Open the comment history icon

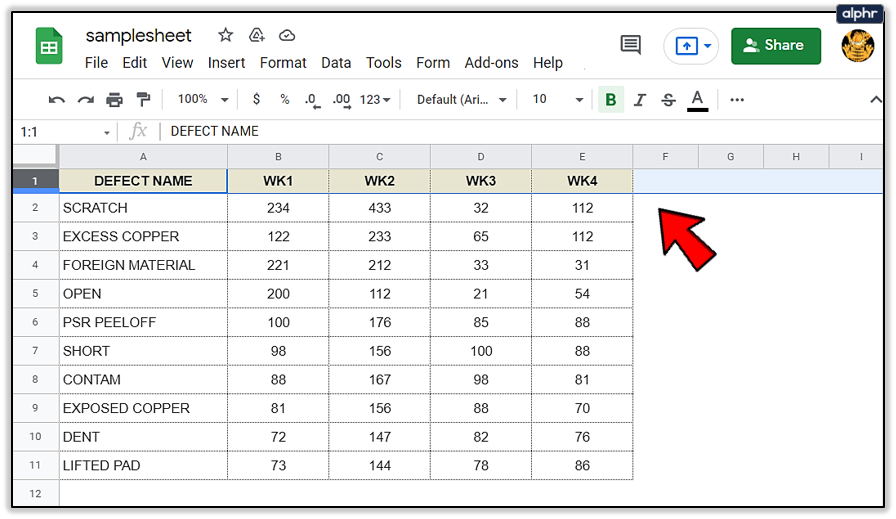point(630,45)
